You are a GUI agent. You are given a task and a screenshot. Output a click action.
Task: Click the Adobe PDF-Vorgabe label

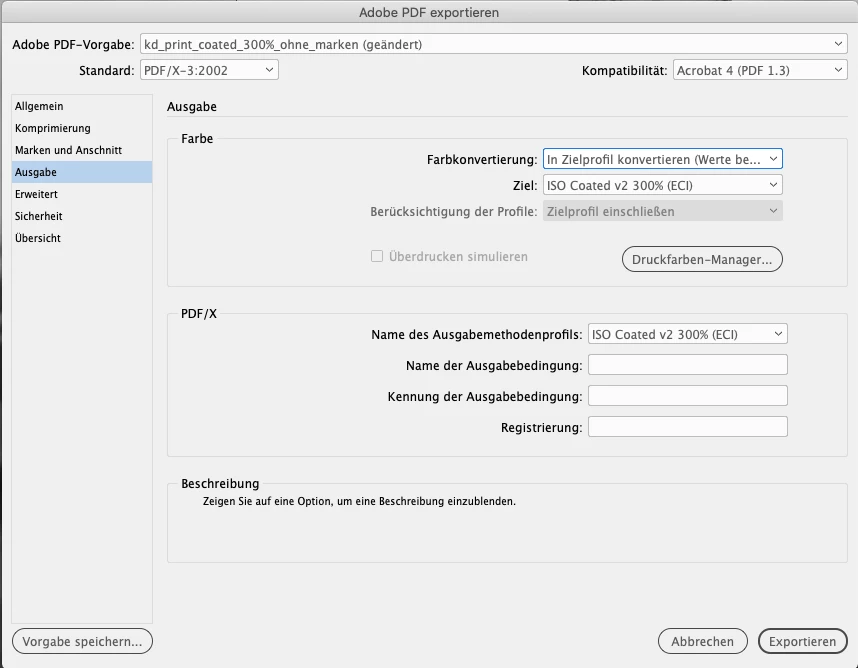[73, 45]
